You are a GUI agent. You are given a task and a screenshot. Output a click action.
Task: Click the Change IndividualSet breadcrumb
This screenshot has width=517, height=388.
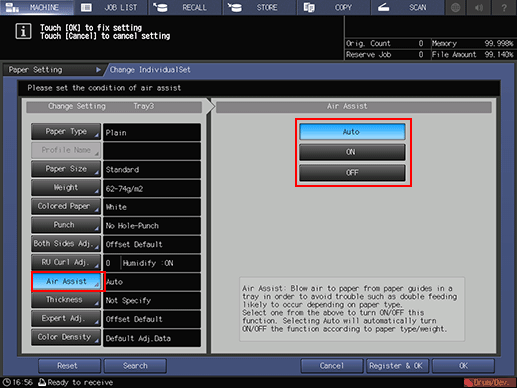click(x=150, y=70)
